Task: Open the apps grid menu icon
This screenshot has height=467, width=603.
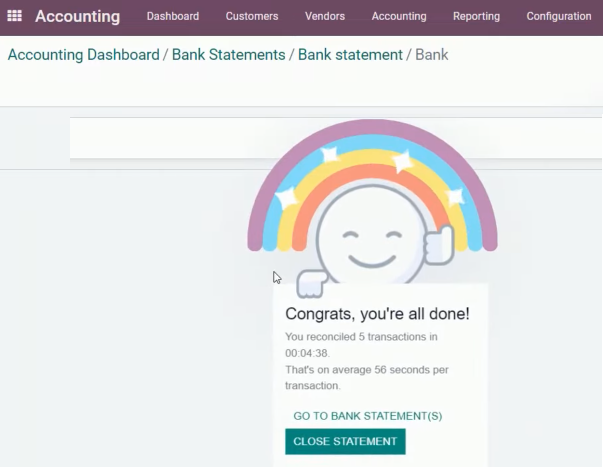Action: 14,16
